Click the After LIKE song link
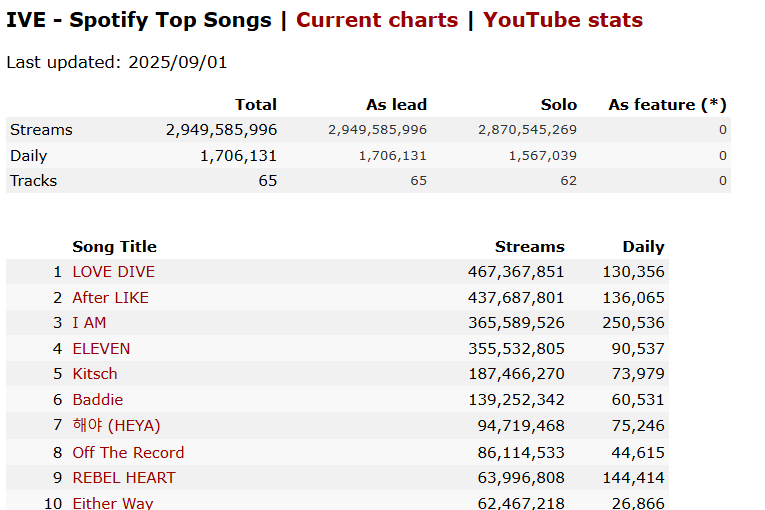The height and width of the screenshot is (510, 765). coord(111,298)
